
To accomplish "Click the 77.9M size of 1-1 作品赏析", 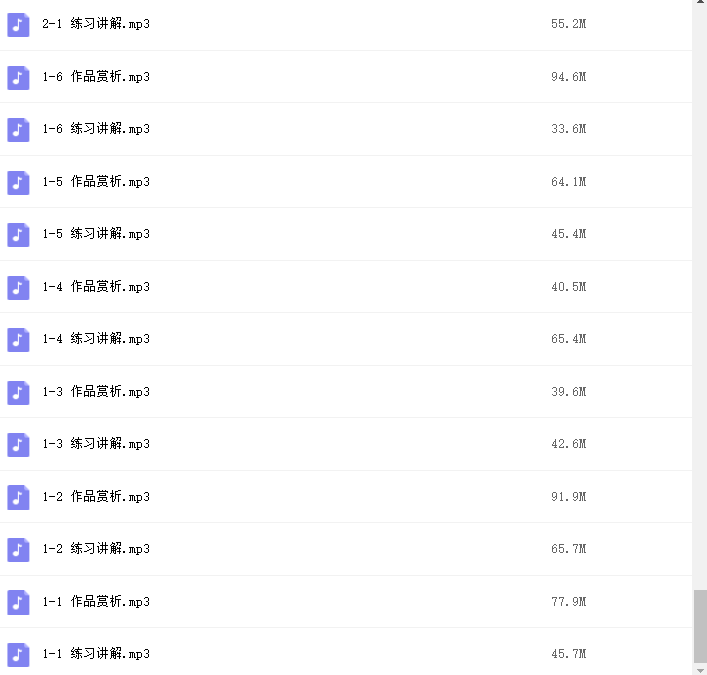I will 569,602.
